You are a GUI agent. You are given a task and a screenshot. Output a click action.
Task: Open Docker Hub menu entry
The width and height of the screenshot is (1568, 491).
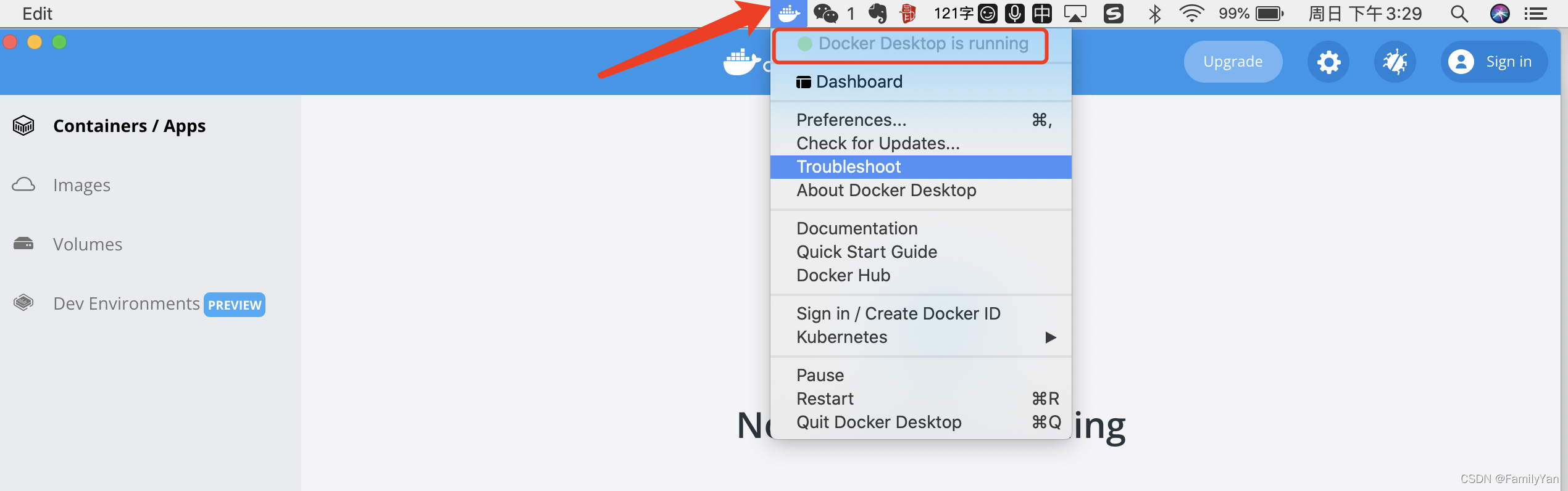[921, 275]
